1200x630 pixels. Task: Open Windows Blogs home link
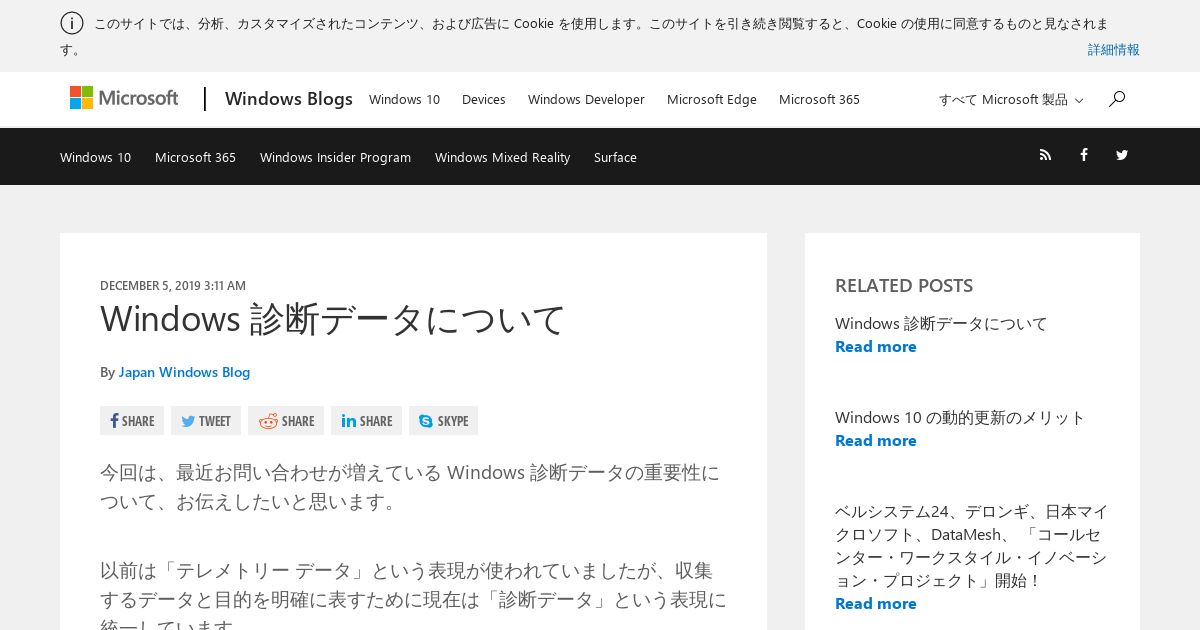tap(289, 99)
